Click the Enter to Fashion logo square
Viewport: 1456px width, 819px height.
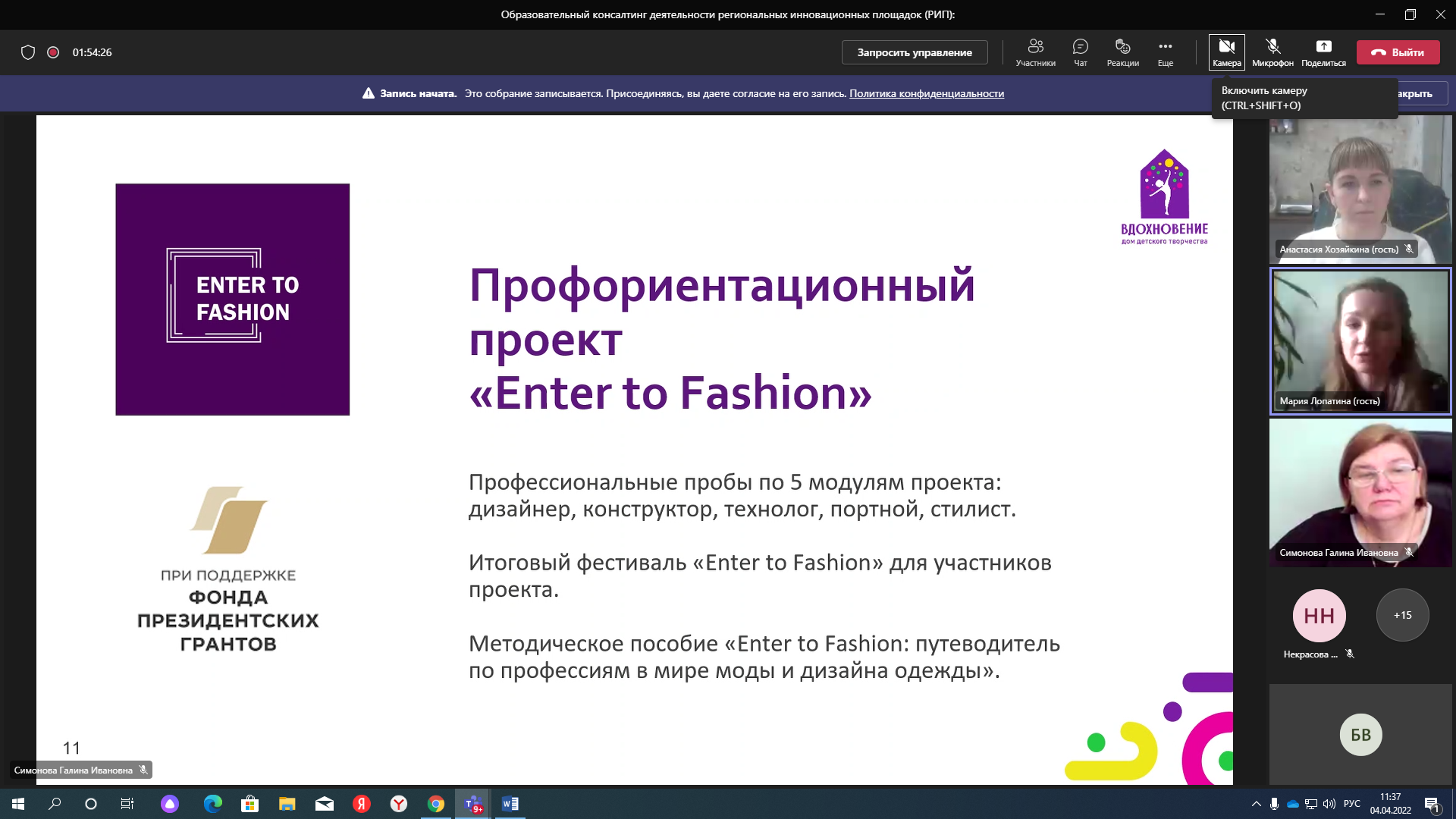point(232,299)
